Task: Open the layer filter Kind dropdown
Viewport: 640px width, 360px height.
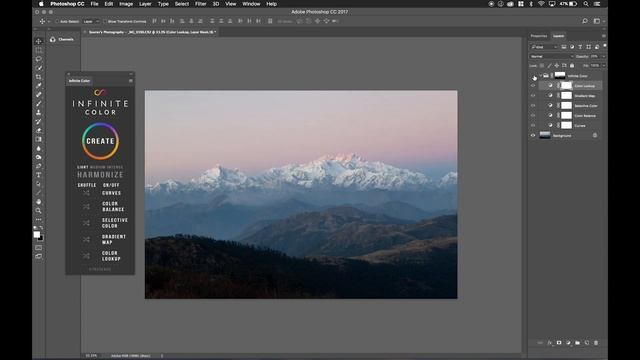Action: 543,47
